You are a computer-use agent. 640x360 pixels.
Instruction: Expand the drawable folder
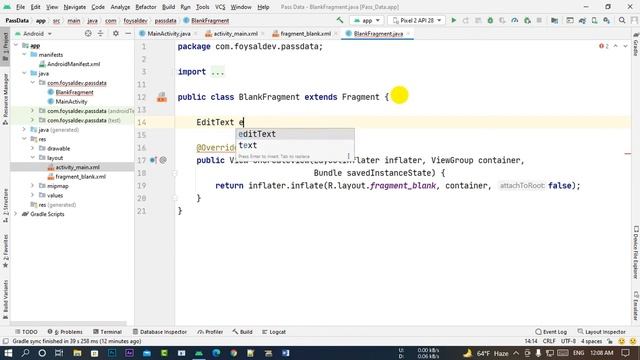(x=32, y=148)
